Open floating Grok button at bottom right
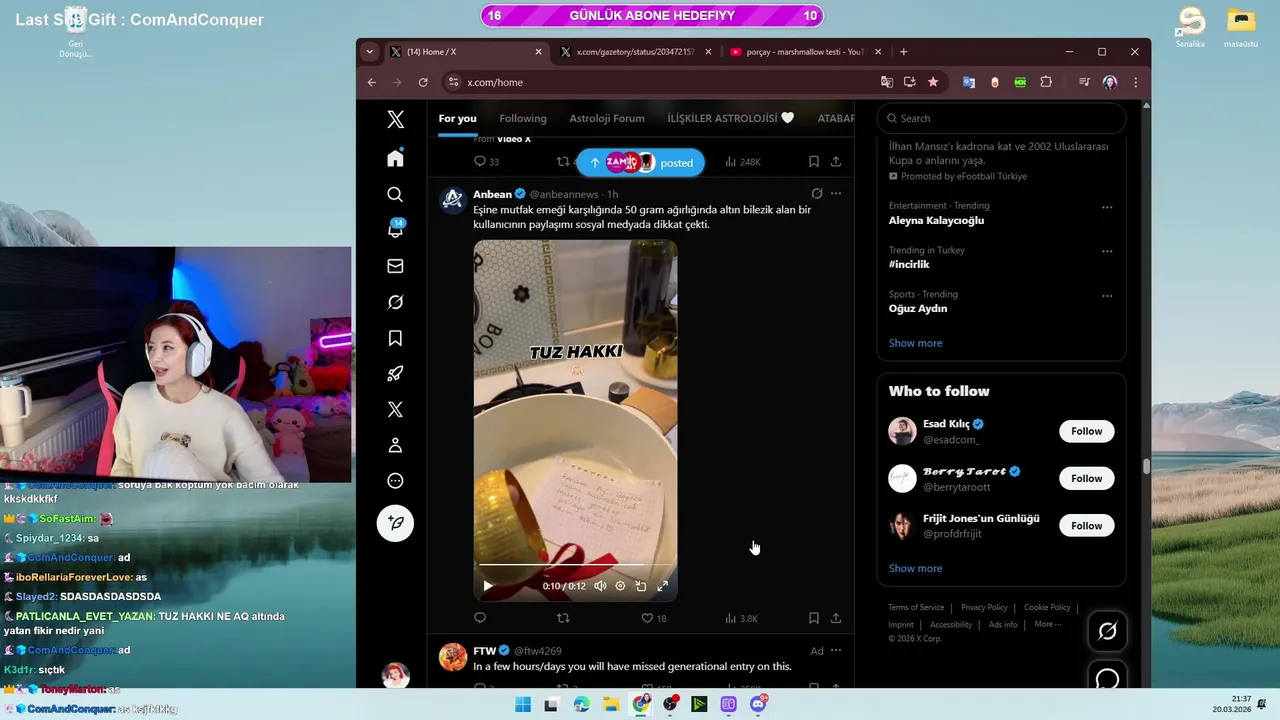Viewport: 1280px width, 720px height. 1107,631
